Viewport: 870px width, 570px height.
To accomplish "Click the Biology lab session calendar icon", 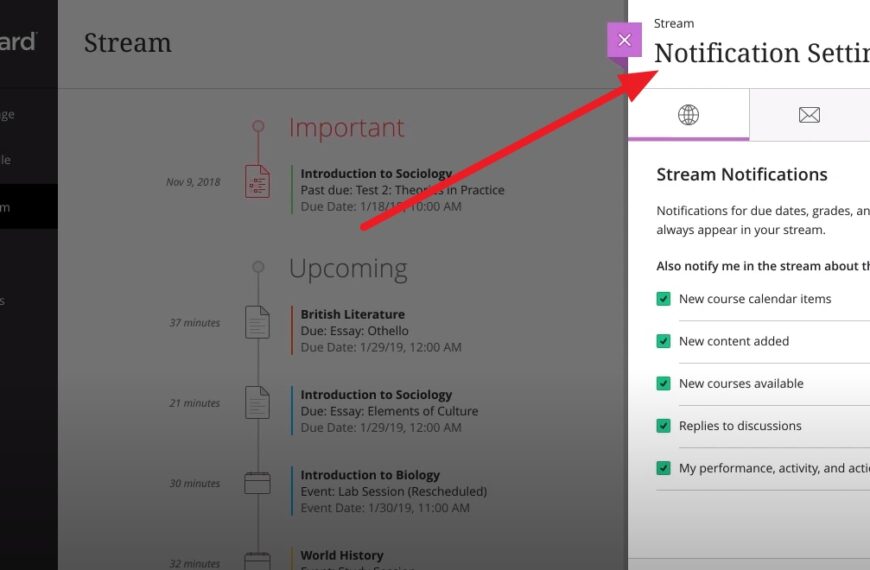I will coord(258,483).
